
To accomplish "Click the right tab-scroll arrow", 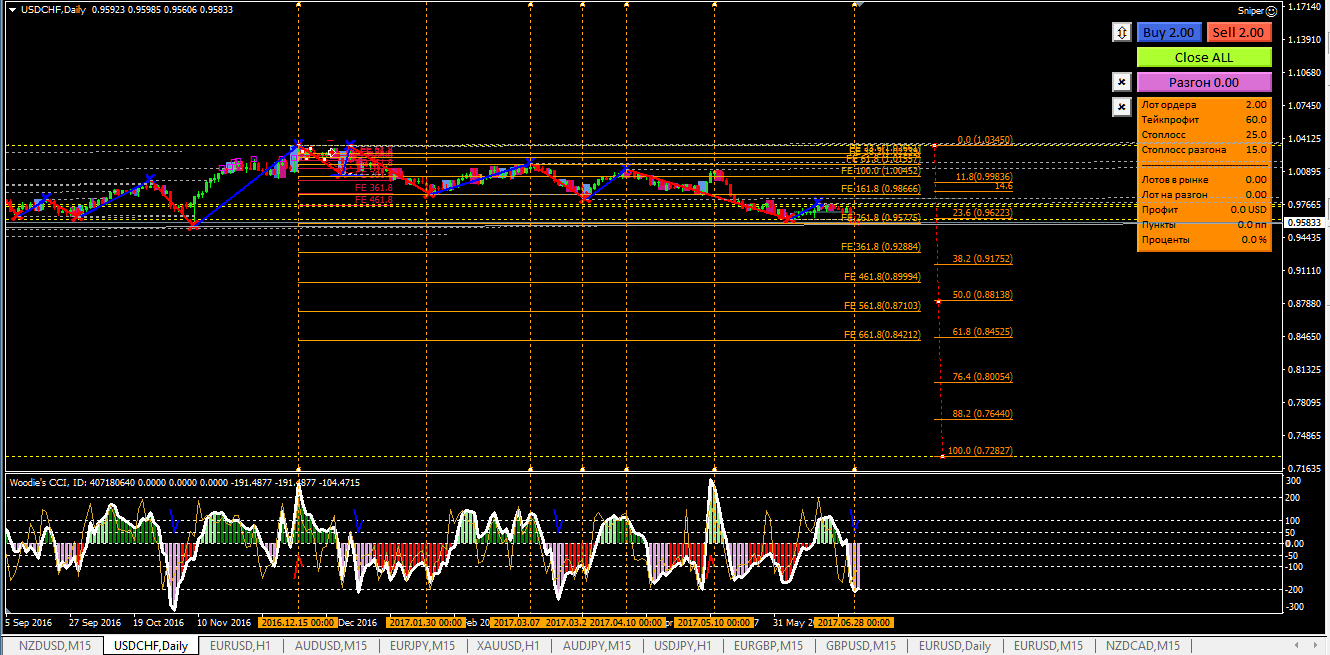I will [1316, 646].
